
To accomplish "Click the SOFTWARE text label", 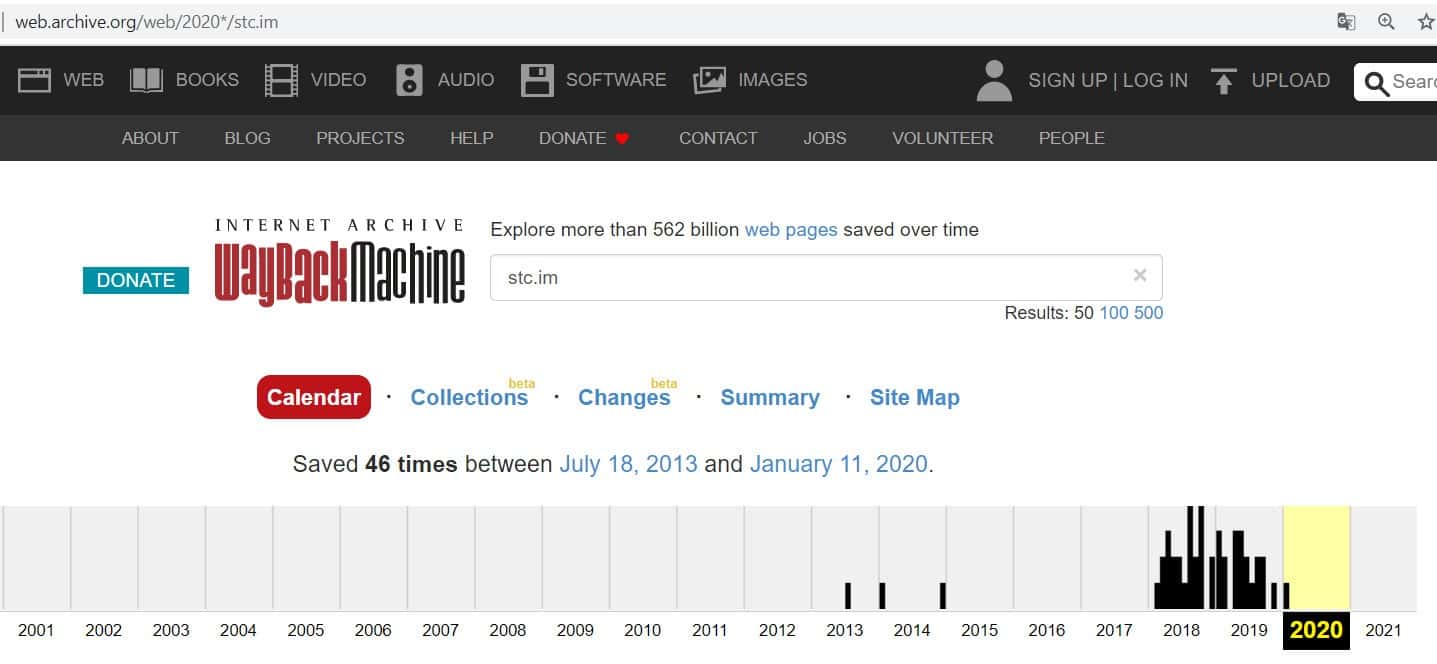I will point(616,80).
